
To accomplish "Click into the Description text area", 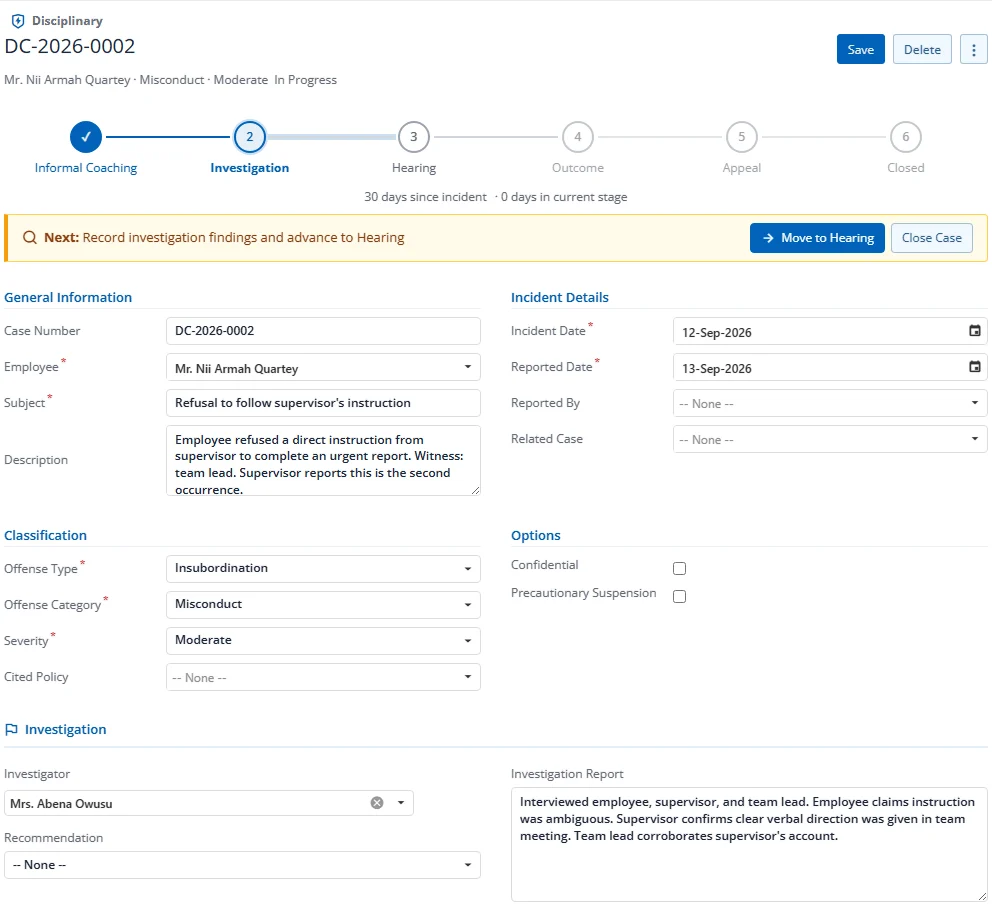I will (x=323, y=460).
